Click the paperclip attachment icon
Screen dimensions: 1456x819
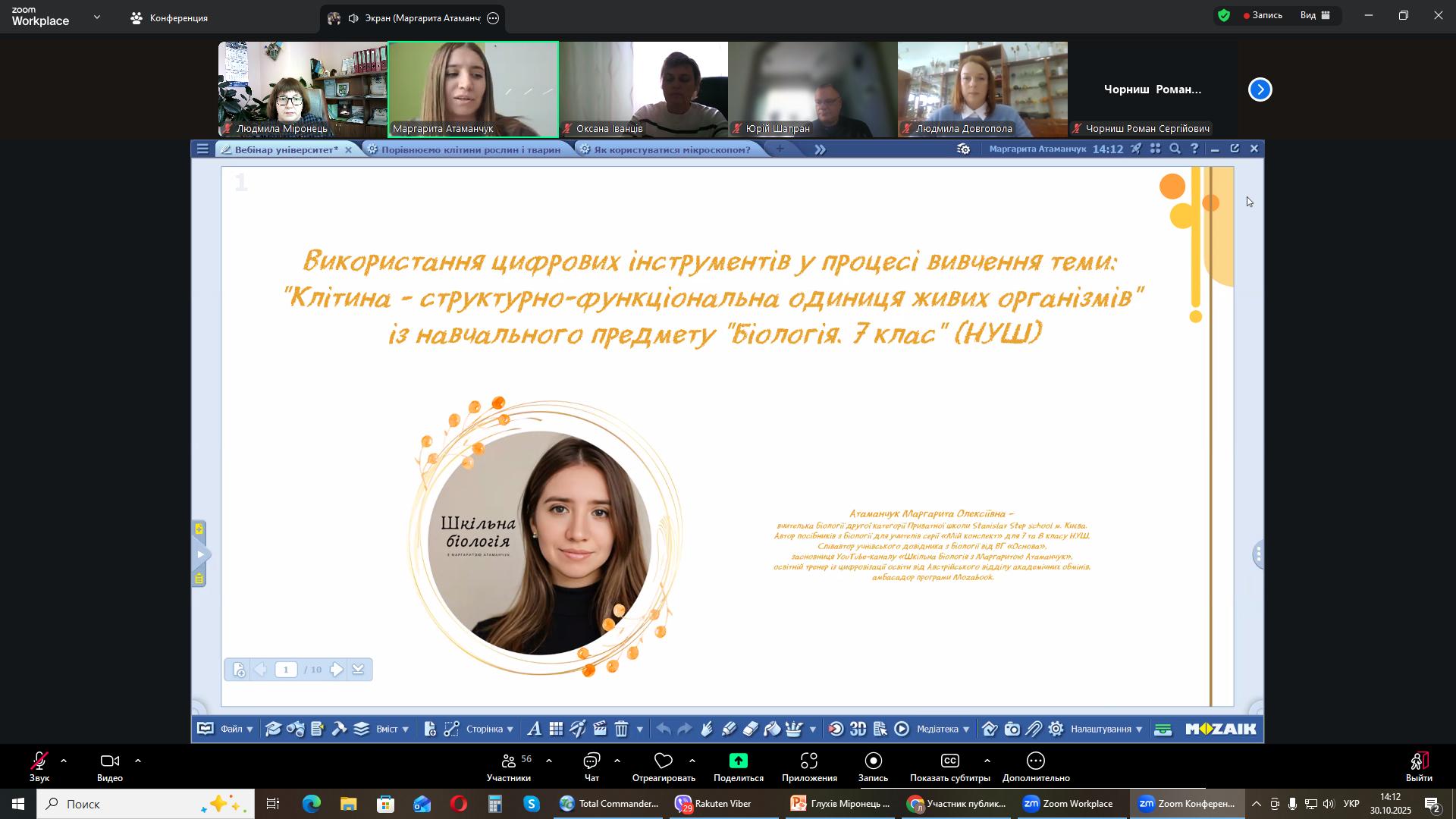[x=1034, y=730]
